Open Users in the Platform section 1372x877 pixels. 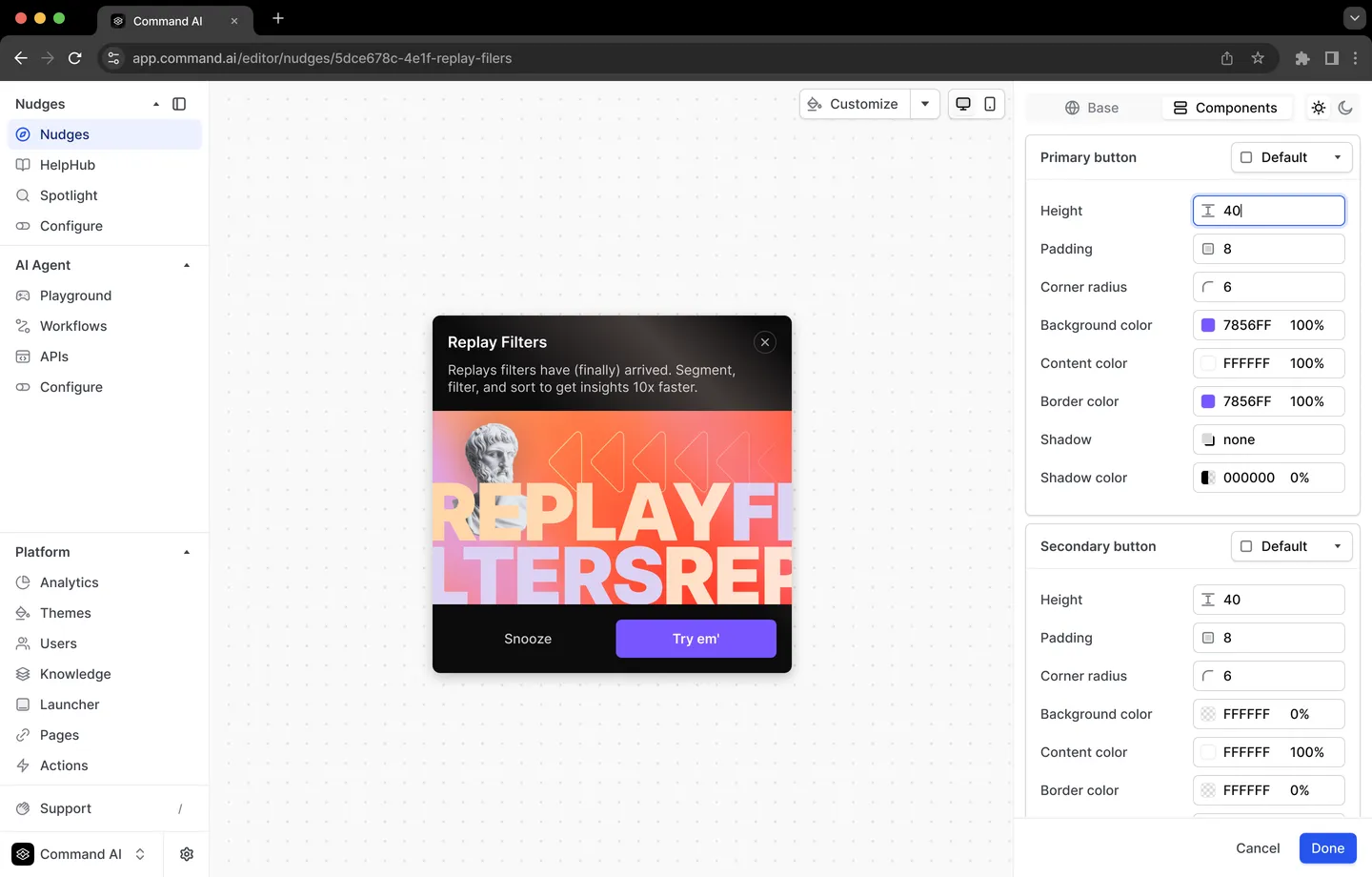105,643
